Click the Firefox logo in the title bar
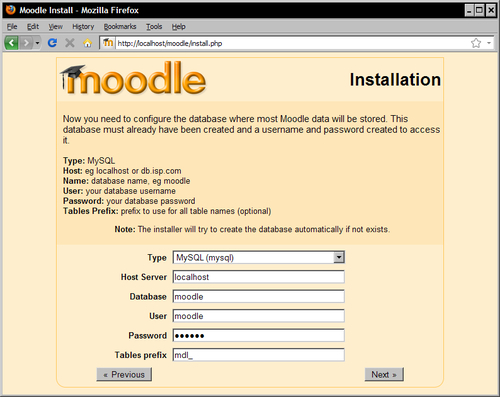 click(x=11, y=10)
